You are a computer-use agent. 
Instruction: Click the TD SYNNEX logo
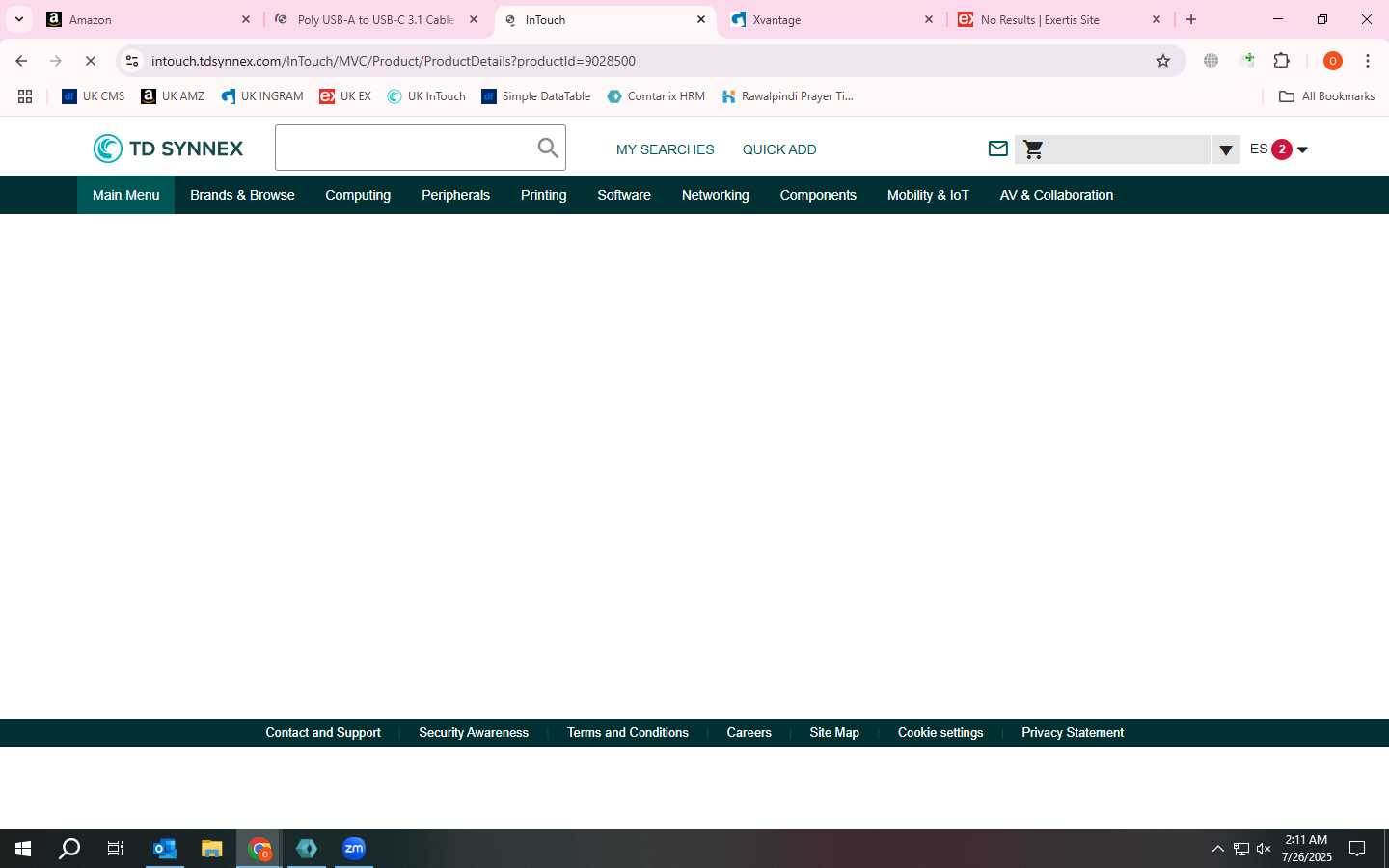pos(168,149)
